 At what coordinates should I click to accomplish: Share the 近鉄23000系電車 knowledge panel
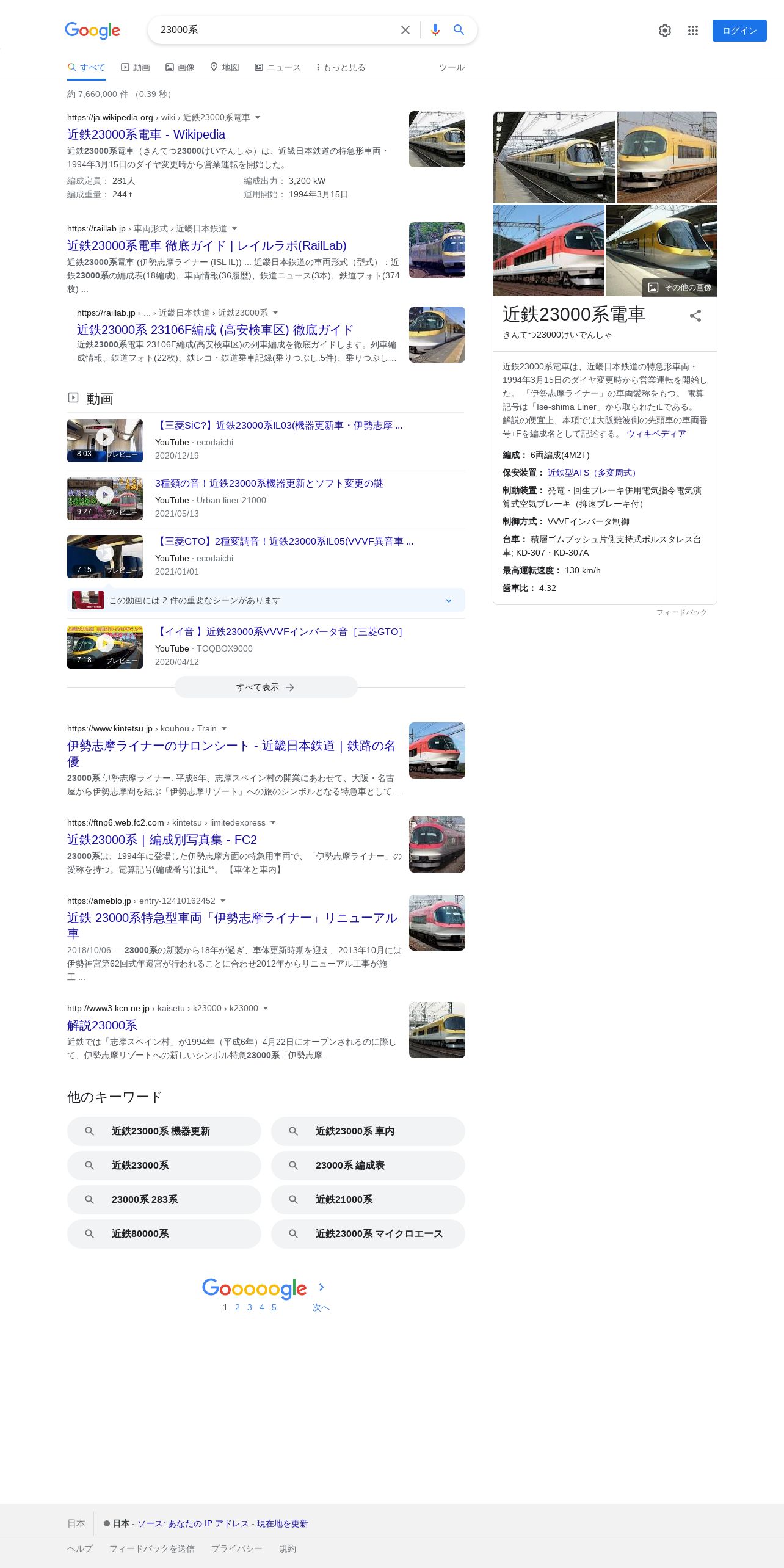pos(695,316)
